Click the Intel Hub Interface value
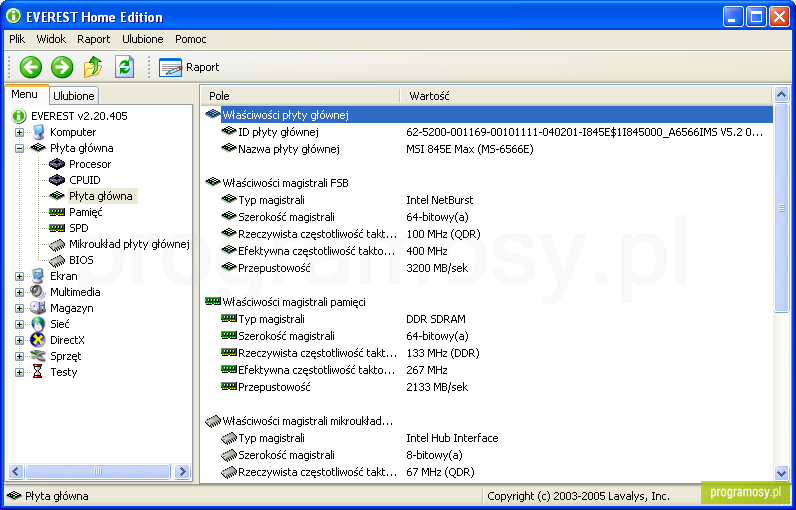This screenshot has height=510, width=796. click(452, 438)
